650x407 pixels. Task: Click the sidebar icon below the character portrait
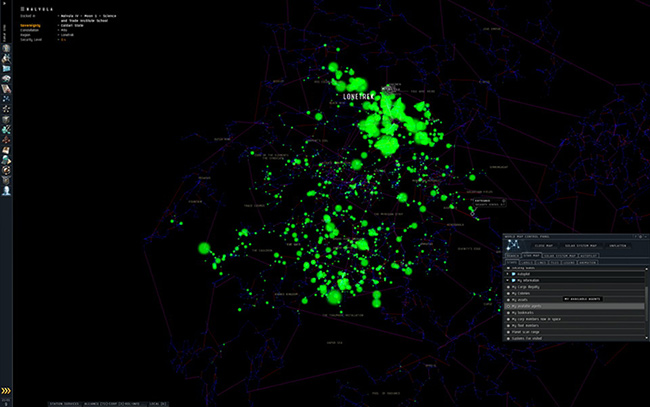pos(6,58)
